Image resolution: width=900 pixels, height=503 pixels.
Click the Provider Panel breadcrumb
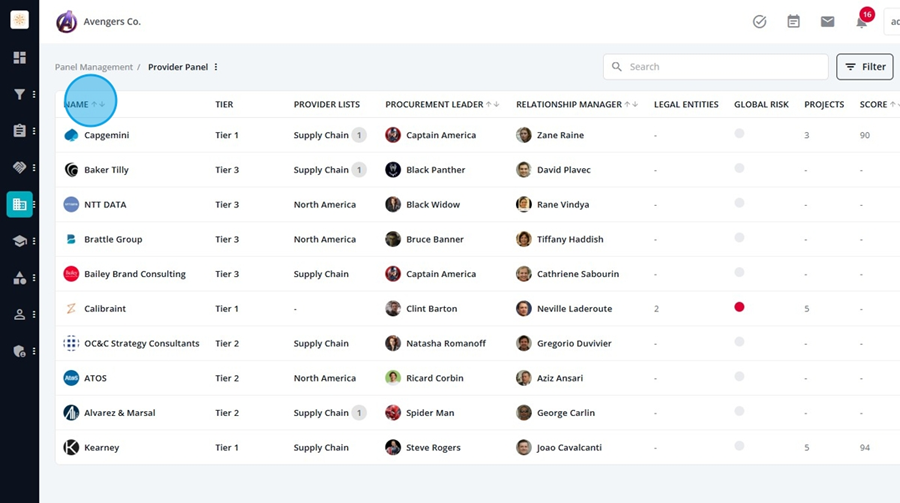178,67
